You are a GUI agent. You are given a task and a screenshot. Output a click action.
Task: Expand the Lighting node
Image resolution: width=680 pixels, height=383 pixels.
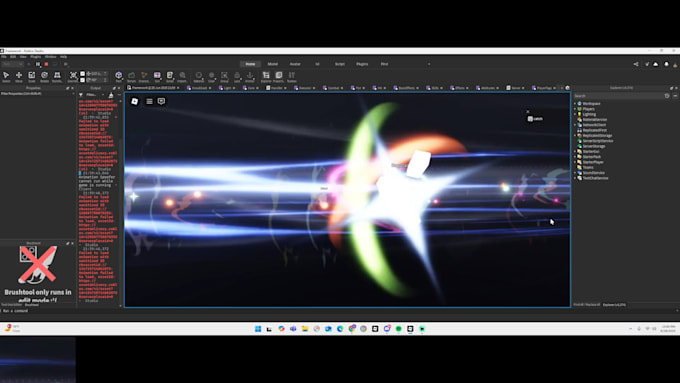click(575, 114)
